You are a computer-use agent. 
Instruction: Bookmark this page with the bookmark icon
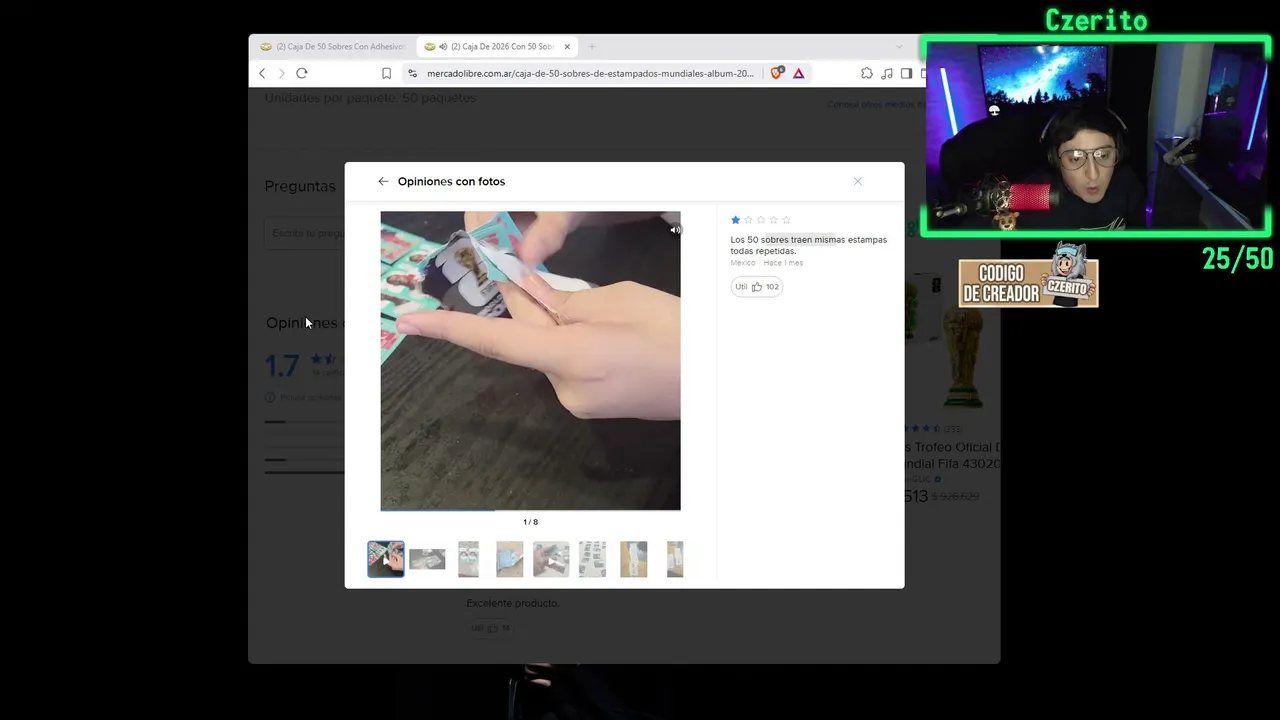click(386, 73)
